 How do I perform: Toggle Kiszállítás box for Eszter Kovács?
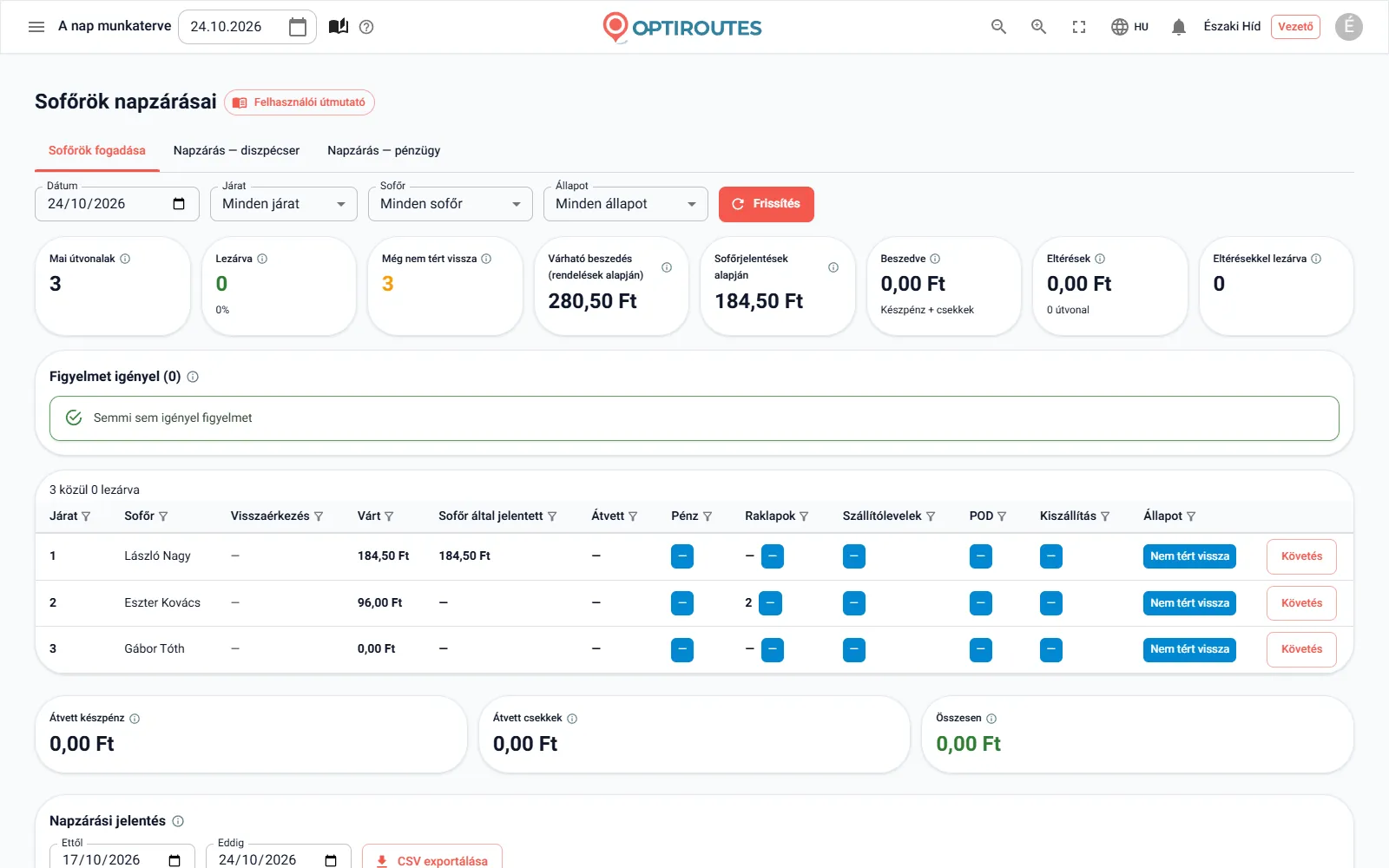tap(1051, 603)
